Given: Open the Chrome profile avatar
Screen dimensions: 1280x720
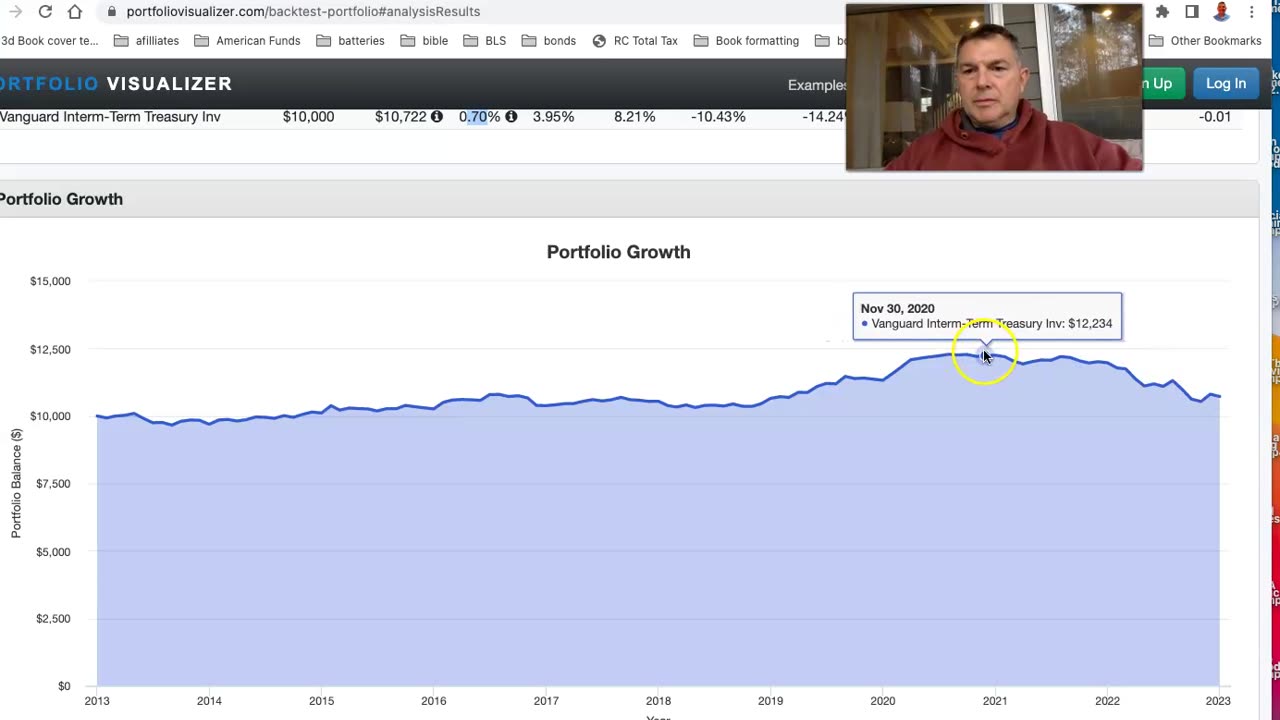Looking at the screenshot, I should point(1221,12).
